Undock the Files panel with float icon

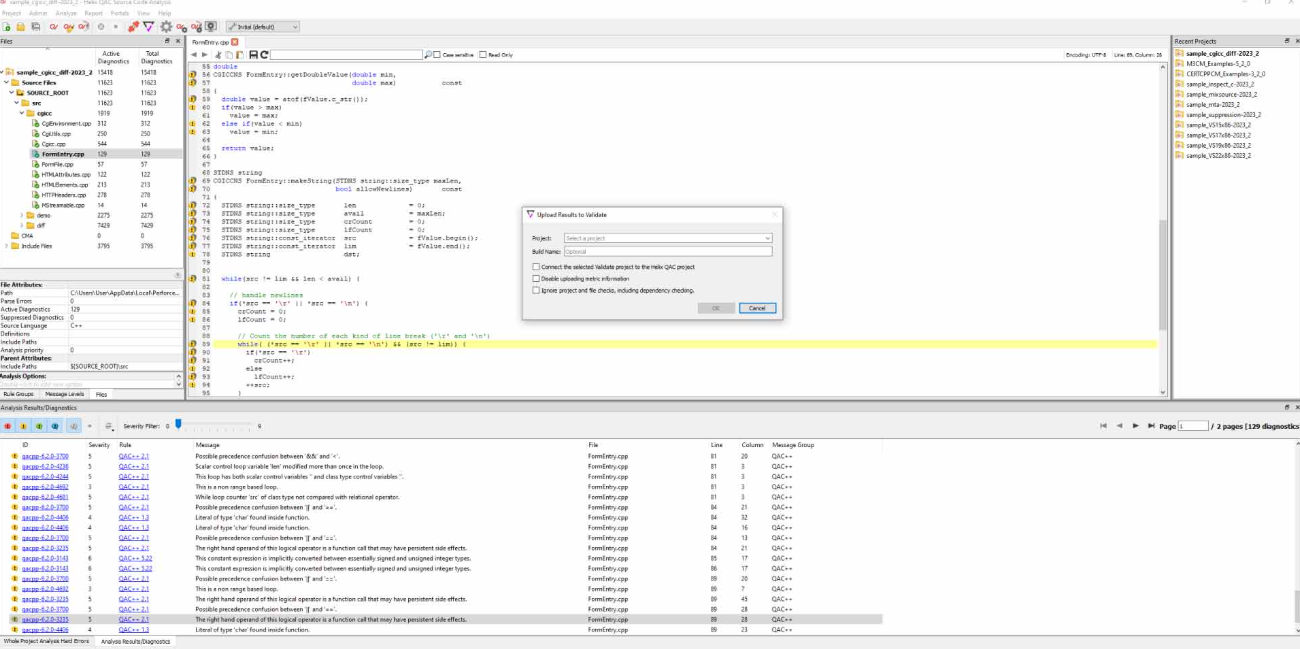click(x=167, y=41)
